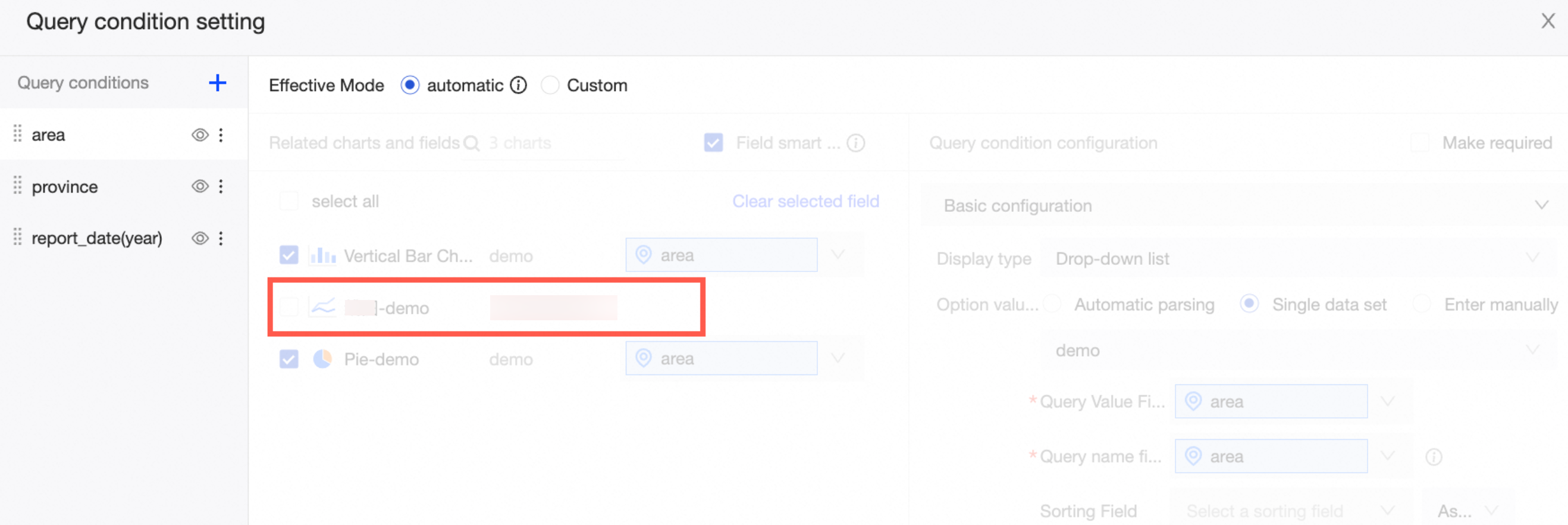
Task: Uncheck the Pie-demo chart checkbox
Action: (289, 360)
